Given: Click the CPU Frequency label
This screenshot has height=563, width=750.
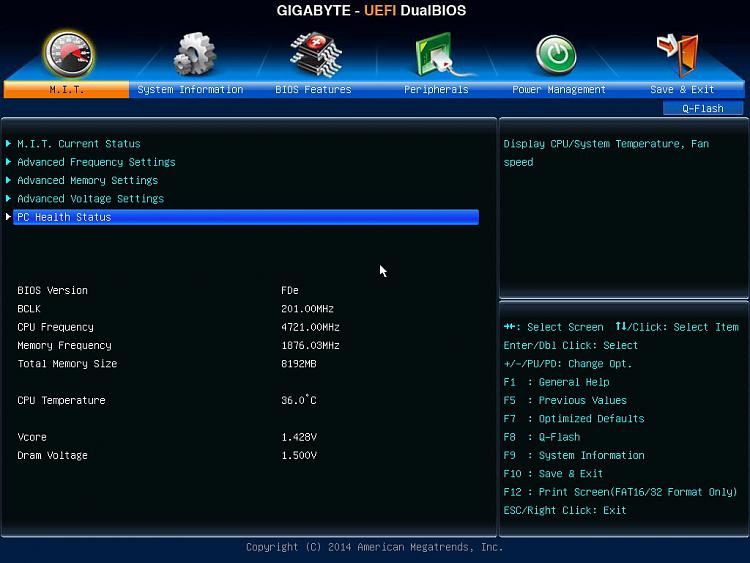Looking at the screenshot, I should [55, 327].
